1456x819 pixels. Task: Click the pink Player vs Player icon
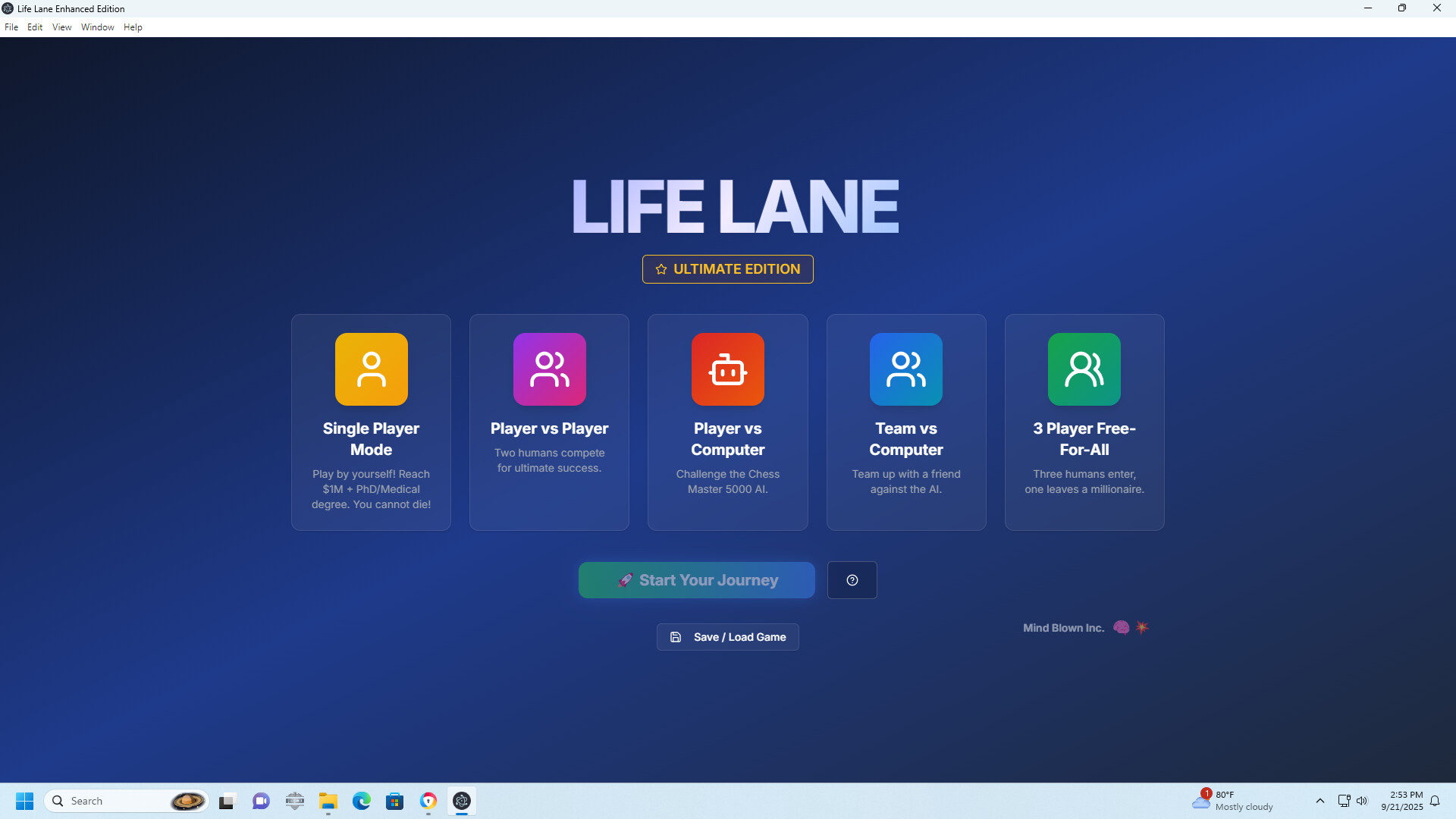(549, 369)
